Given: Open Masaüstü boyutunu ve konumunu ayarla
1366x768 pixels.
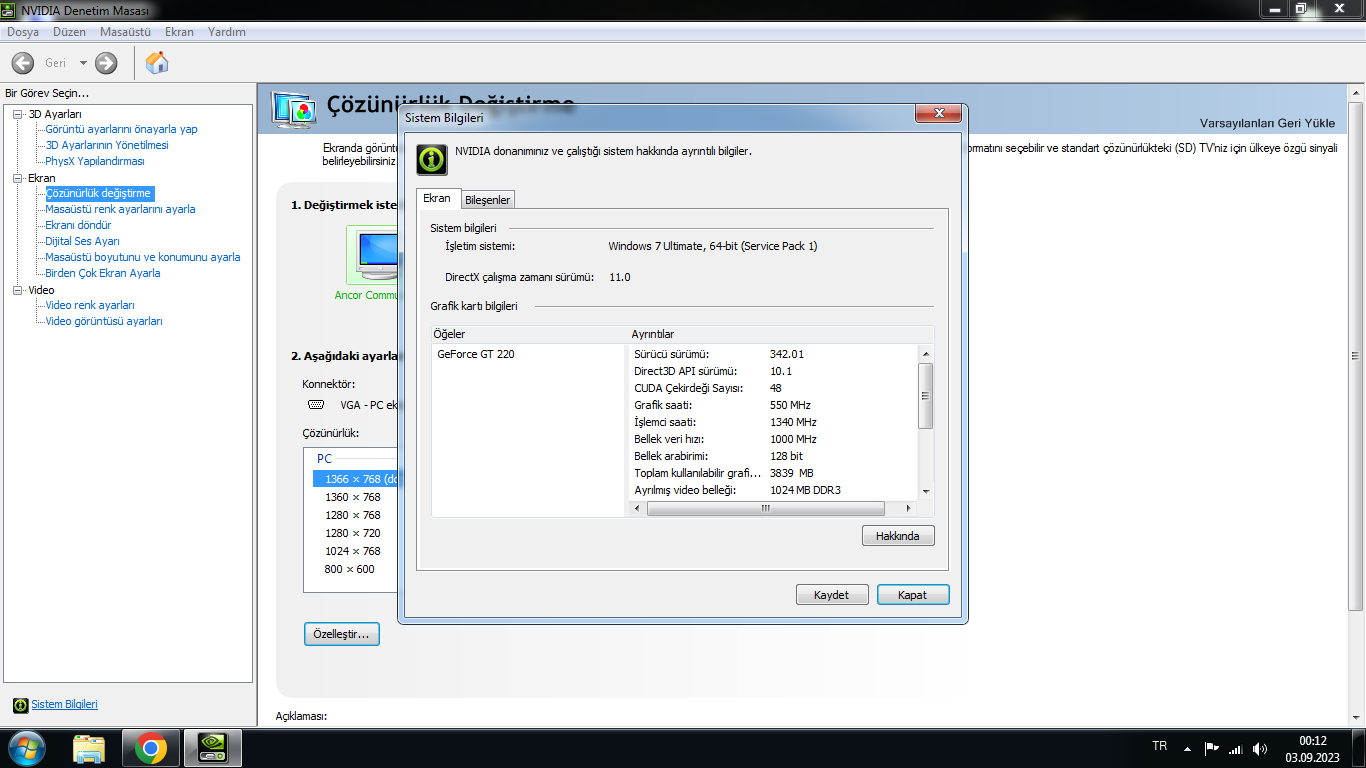Looking at the screenshot, I should (x=143, y=257).
